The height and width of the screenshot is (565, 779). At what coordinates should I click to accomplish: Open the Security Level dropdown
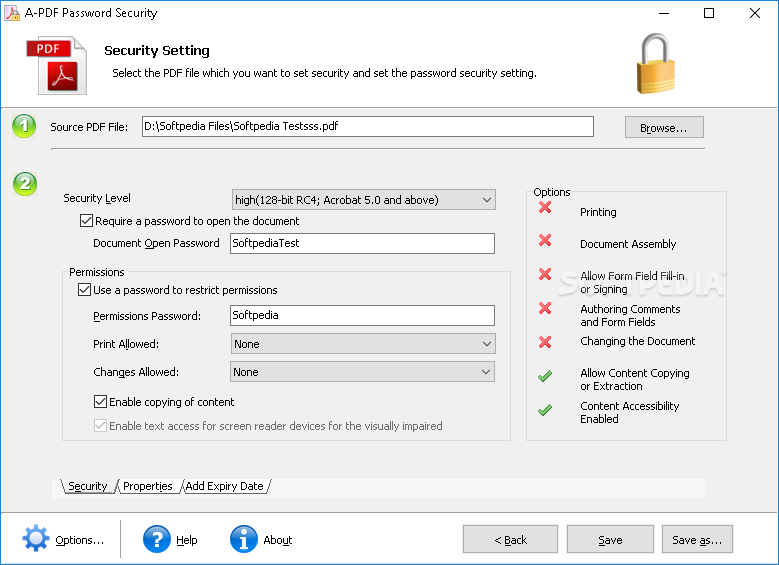pos(363,200)
